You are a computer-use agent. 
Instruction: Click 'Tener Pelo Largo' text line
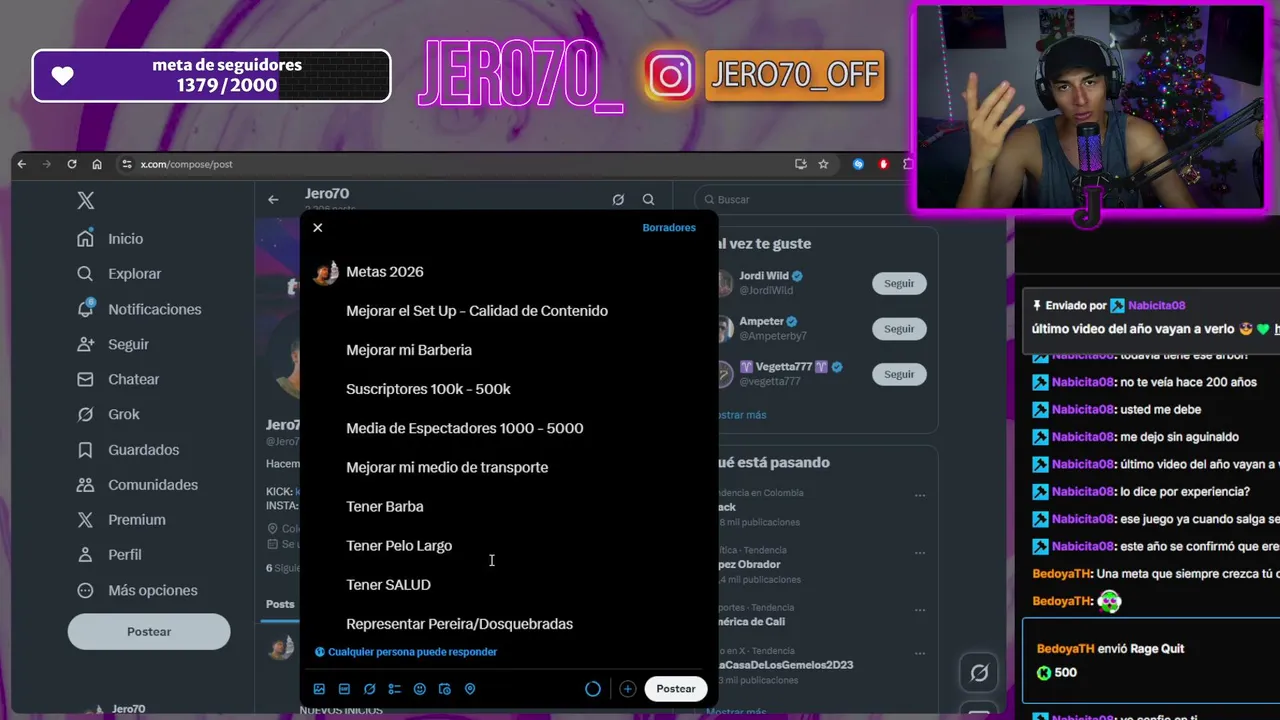(399, 546)
